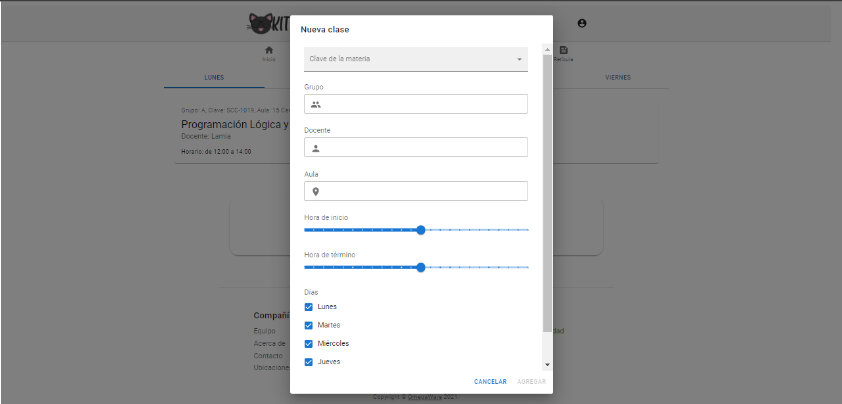The image size is (842, 404).
Task: Click the Hora de término slider handle
Action: [421, 267]
